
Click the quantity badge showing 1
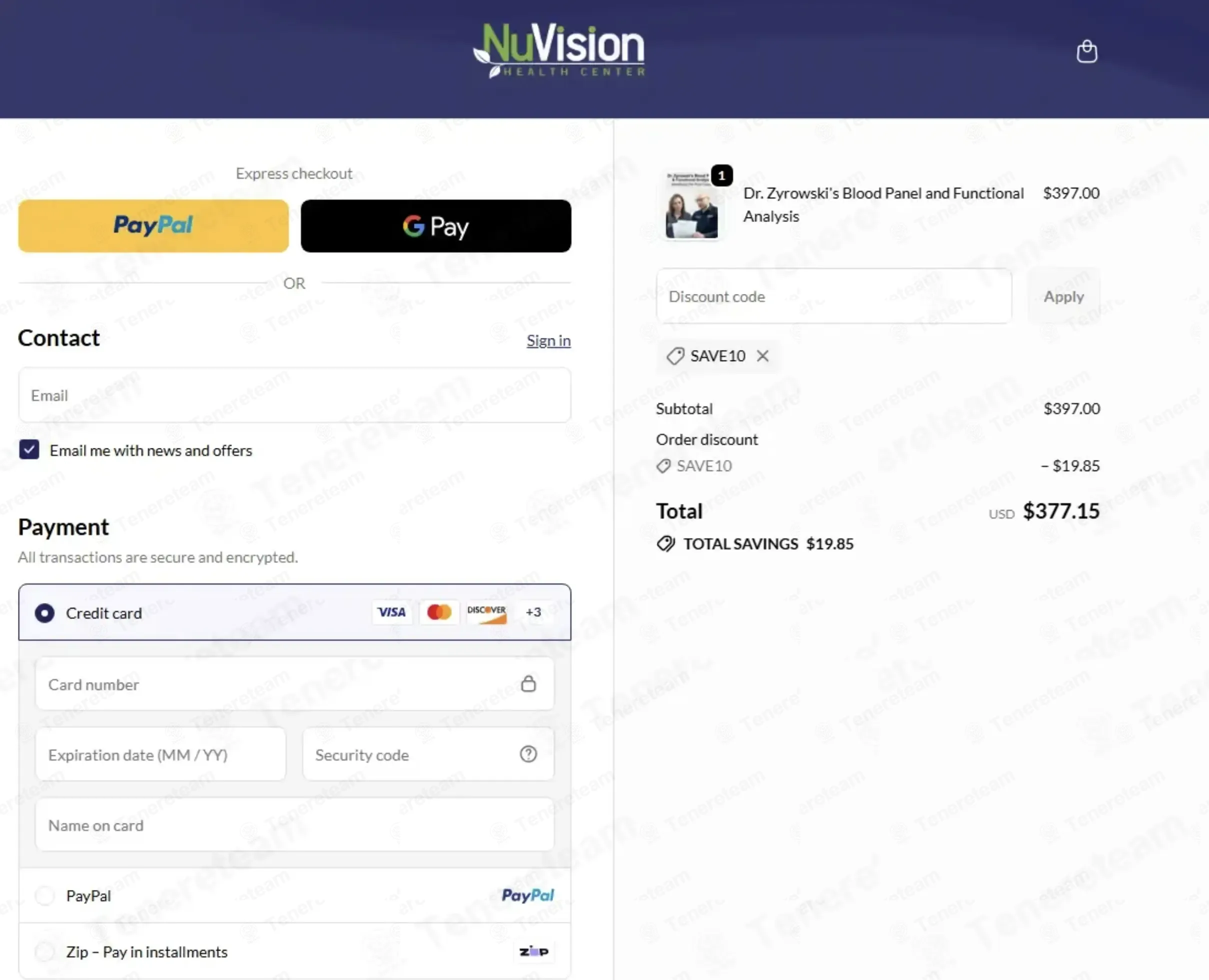click(722, 175)
